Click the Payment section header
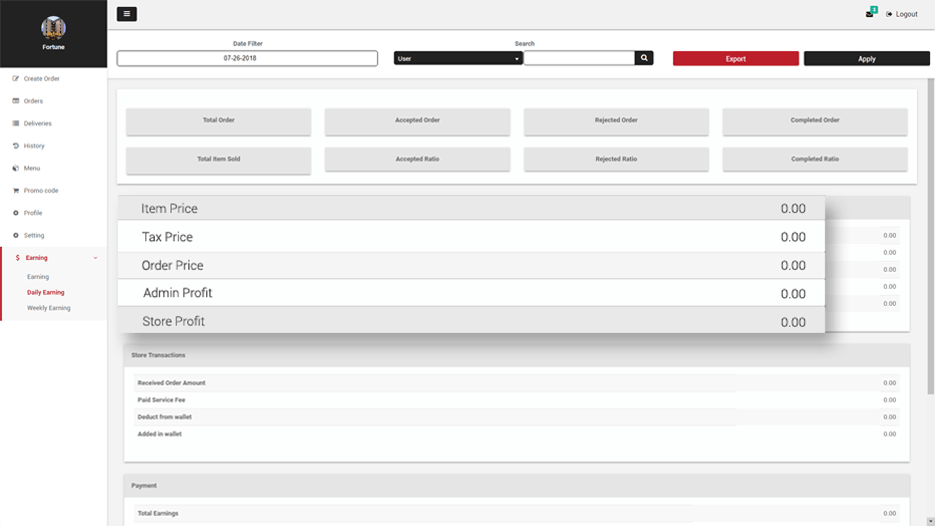This screenshot has height=526, width=935. tap(516, 485)
